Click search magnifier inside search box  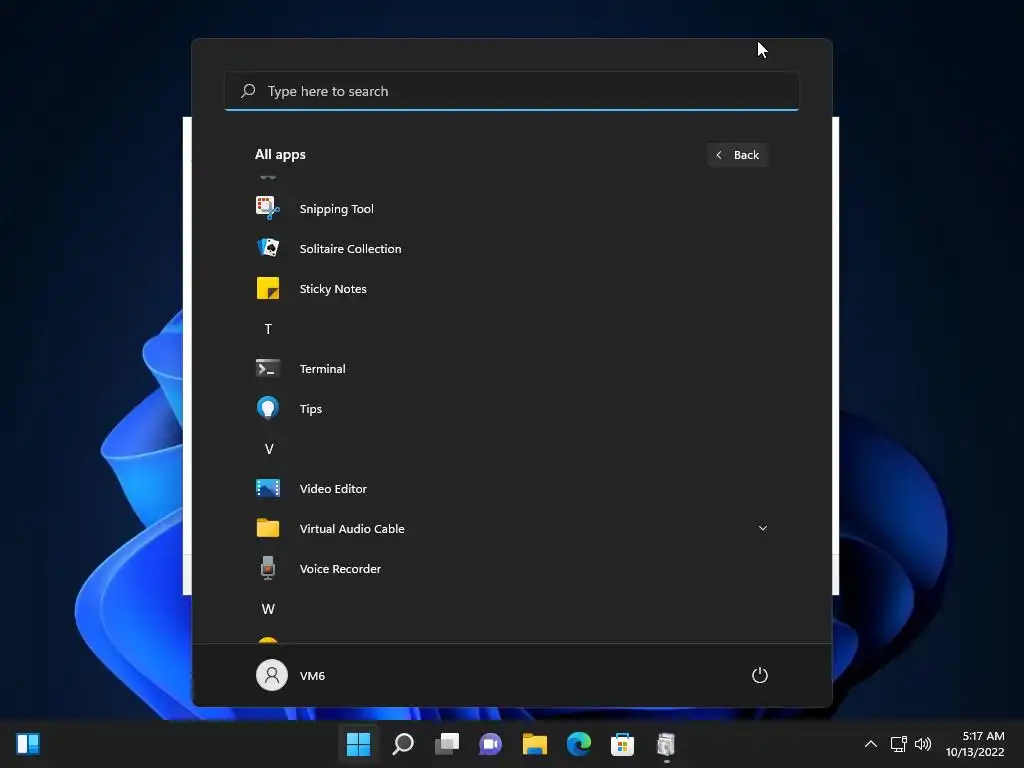coord(248,91)
